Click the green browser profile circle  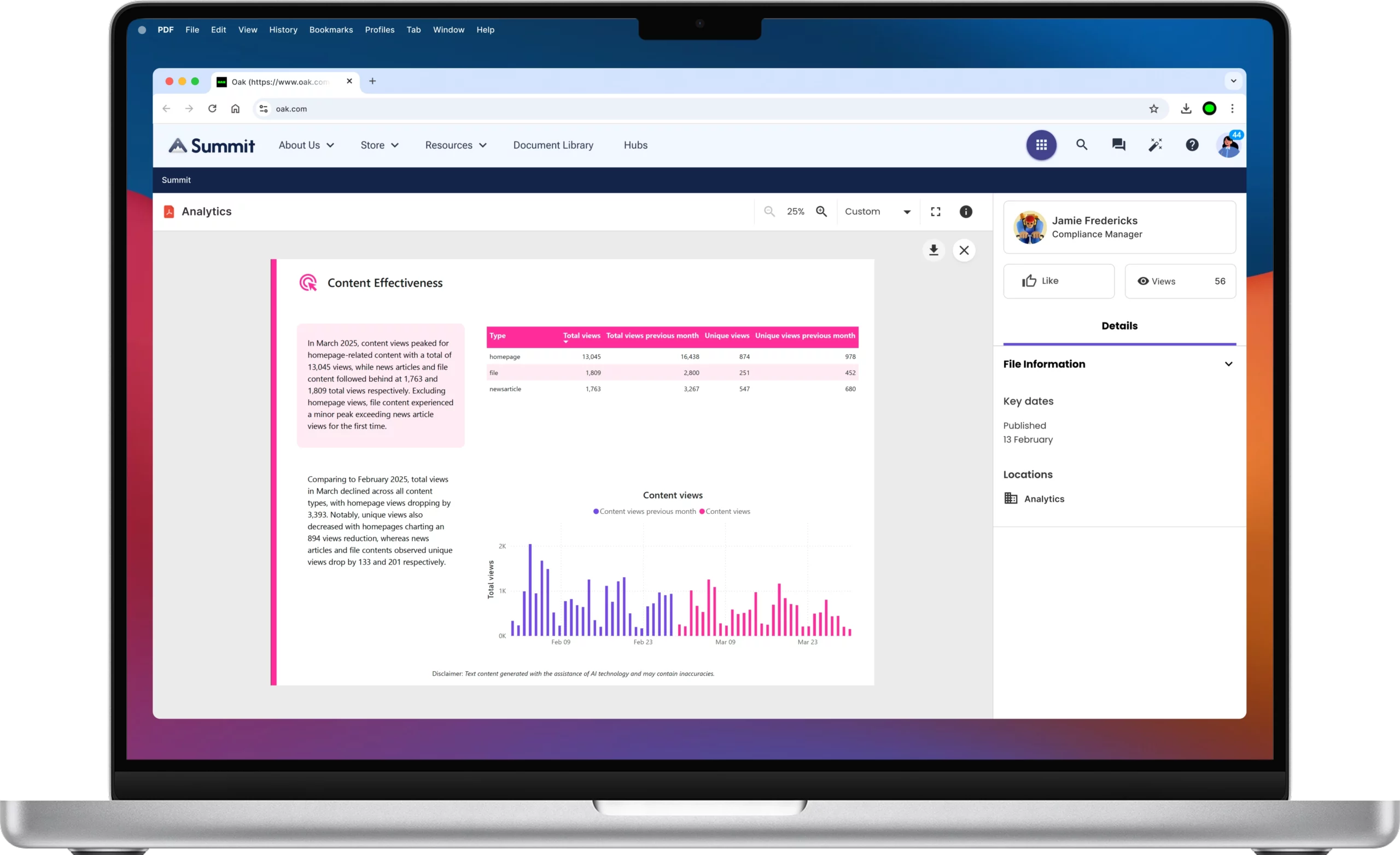1209,108
